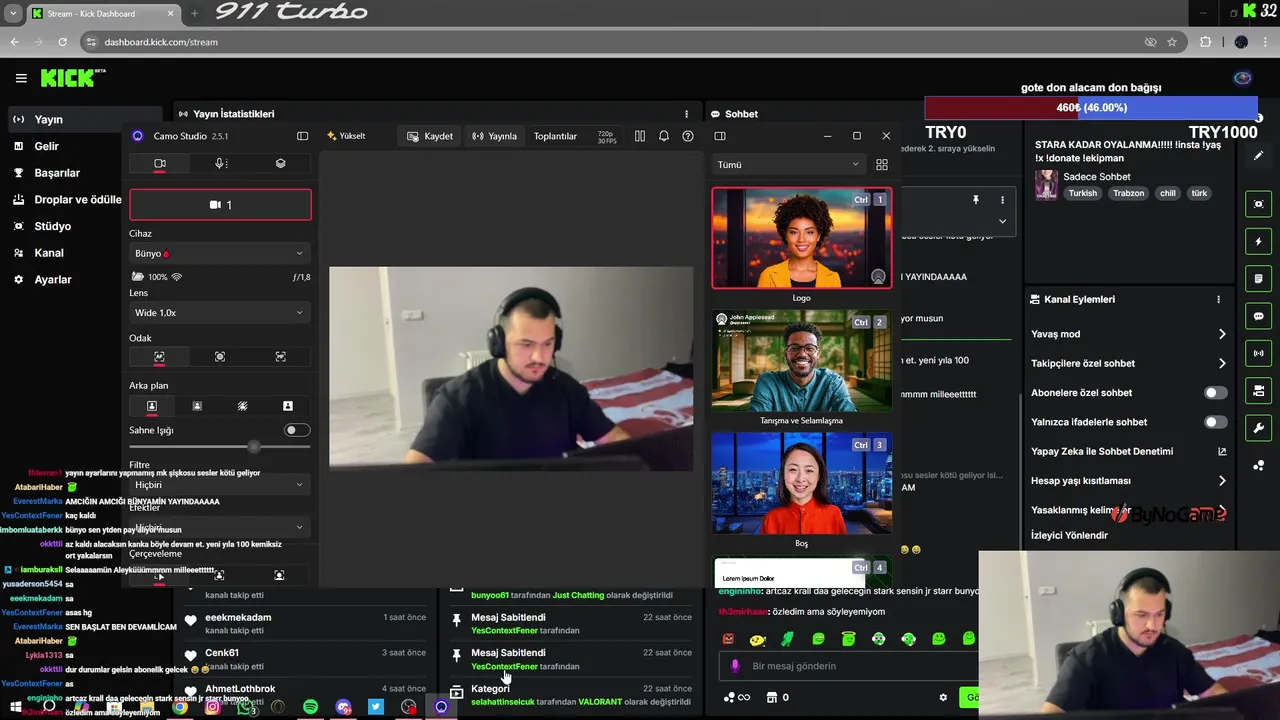
Task: Select camera source 1 button
Action: coord(220,205)
